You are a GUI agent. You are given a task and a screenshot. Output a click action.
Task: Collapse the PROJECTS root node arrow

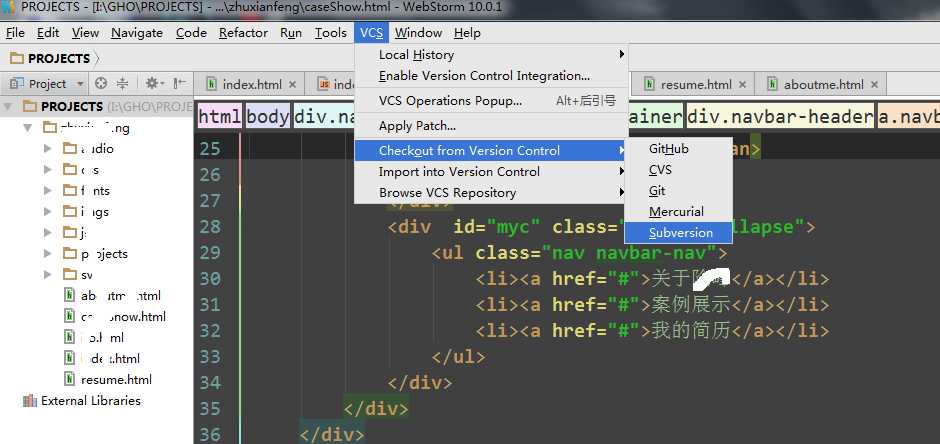tap(8, 107)
